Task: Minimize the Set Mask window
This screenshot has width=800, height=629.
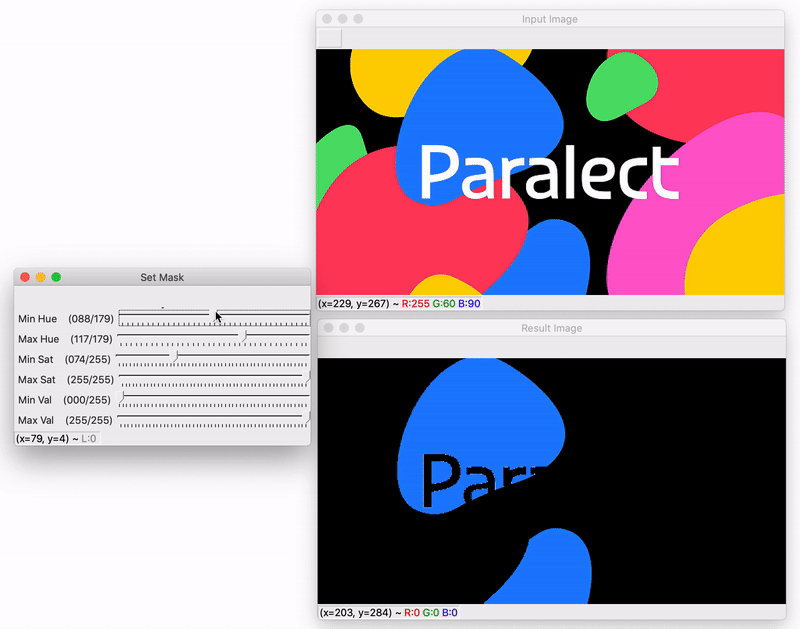Action: [x=40, y=277]
